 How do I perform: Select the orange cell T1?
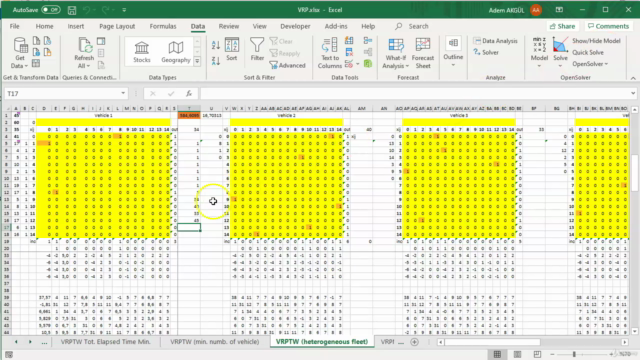coord(189,116)
